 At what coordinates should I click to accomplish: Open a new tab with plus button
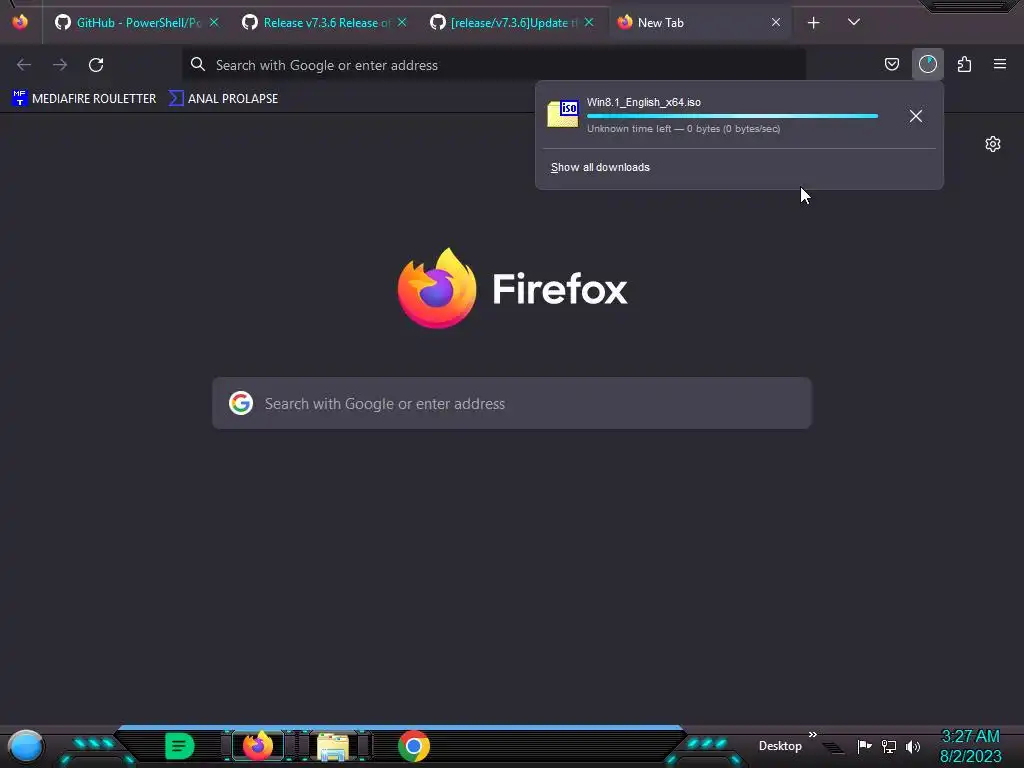tap(814, 23)
